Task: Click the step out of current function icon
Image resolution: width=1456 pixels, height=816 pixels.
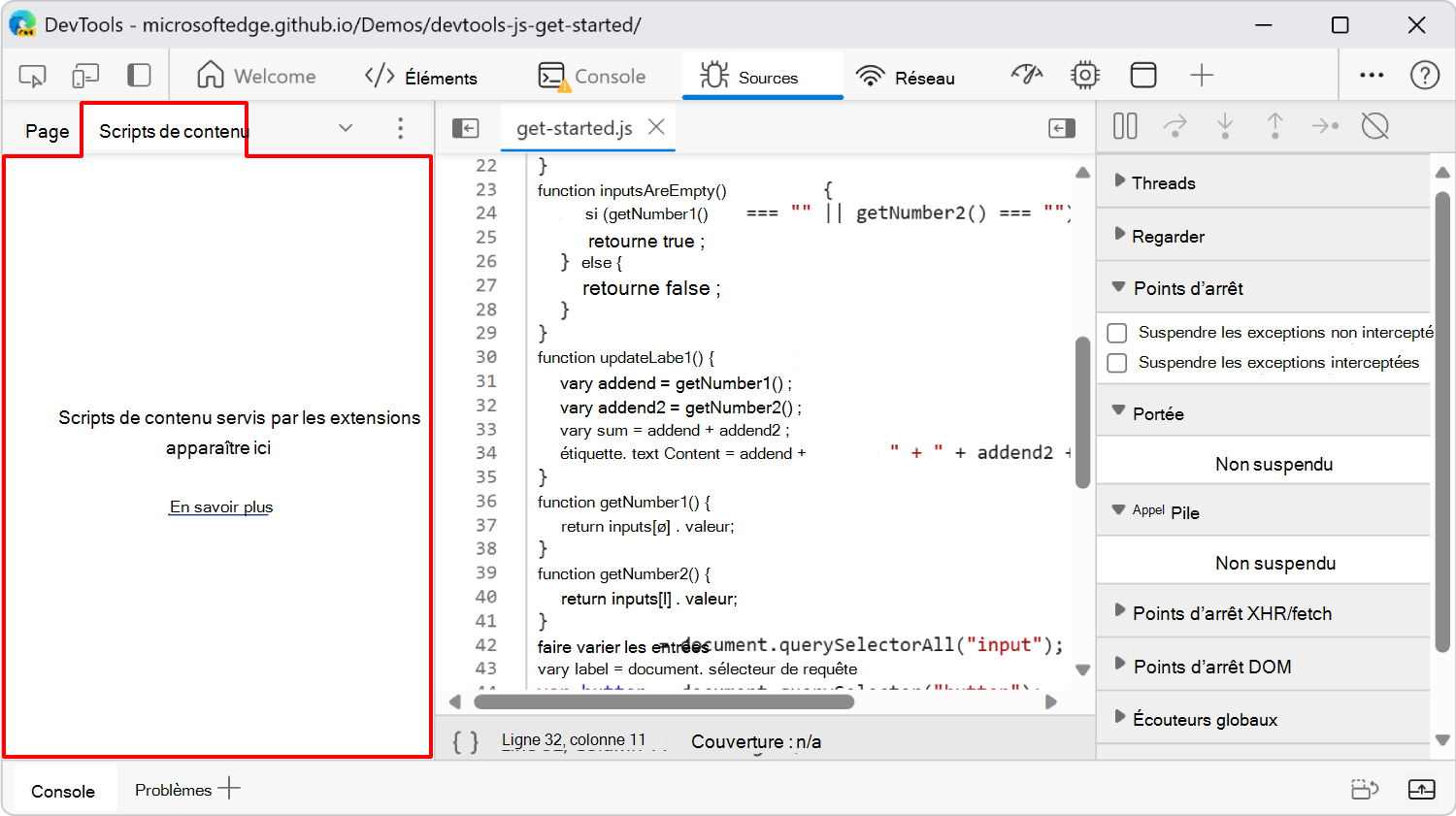Action: pos(1275,126)
